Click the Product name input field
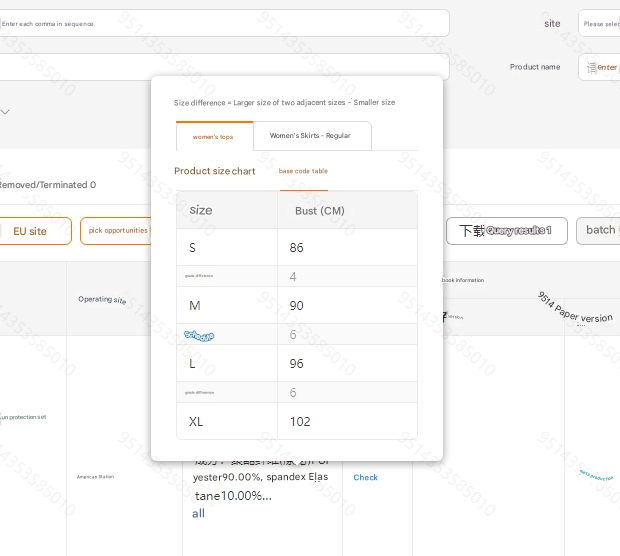 [599, 67]
